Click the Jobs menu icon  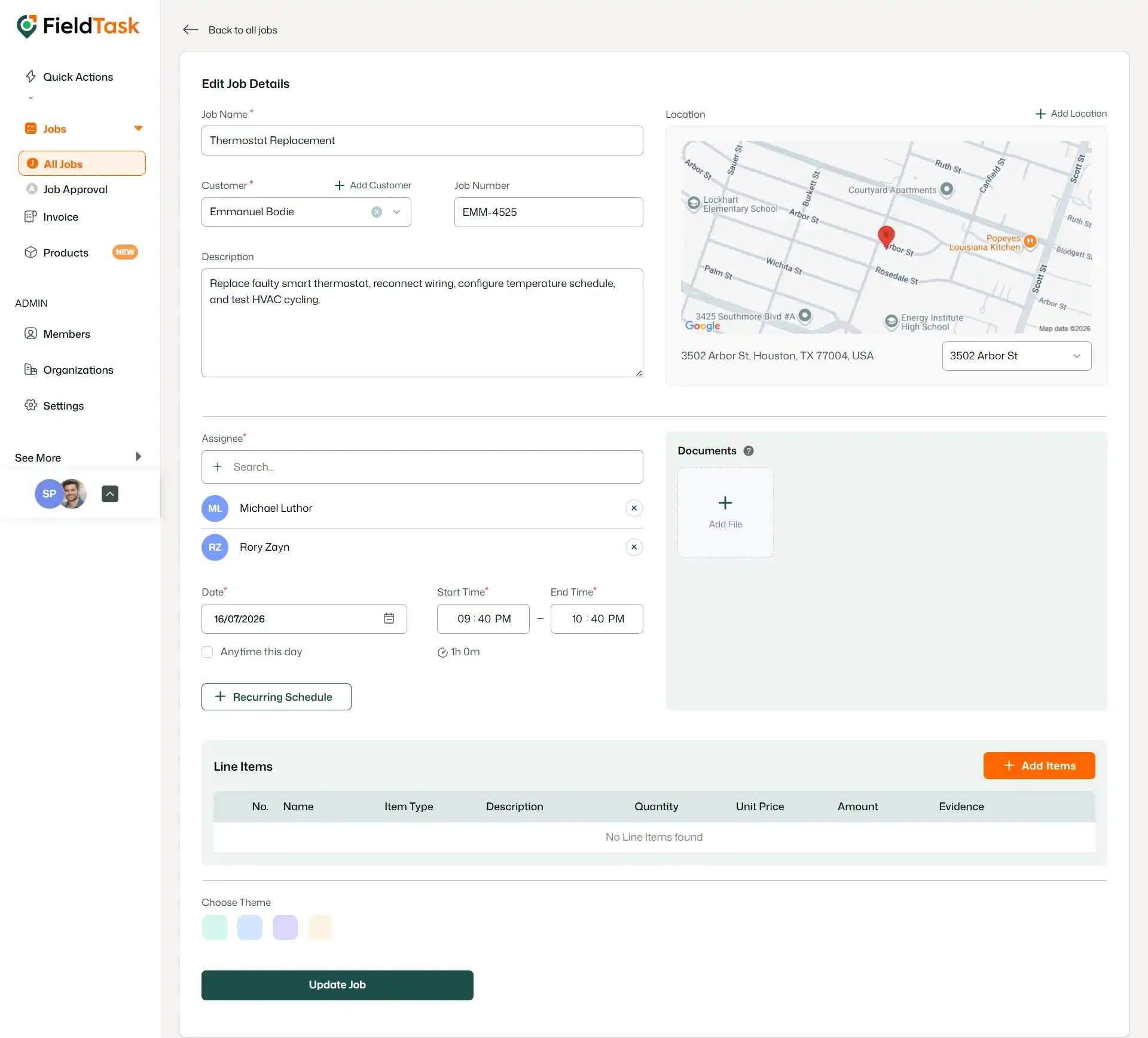pos(30,129)
